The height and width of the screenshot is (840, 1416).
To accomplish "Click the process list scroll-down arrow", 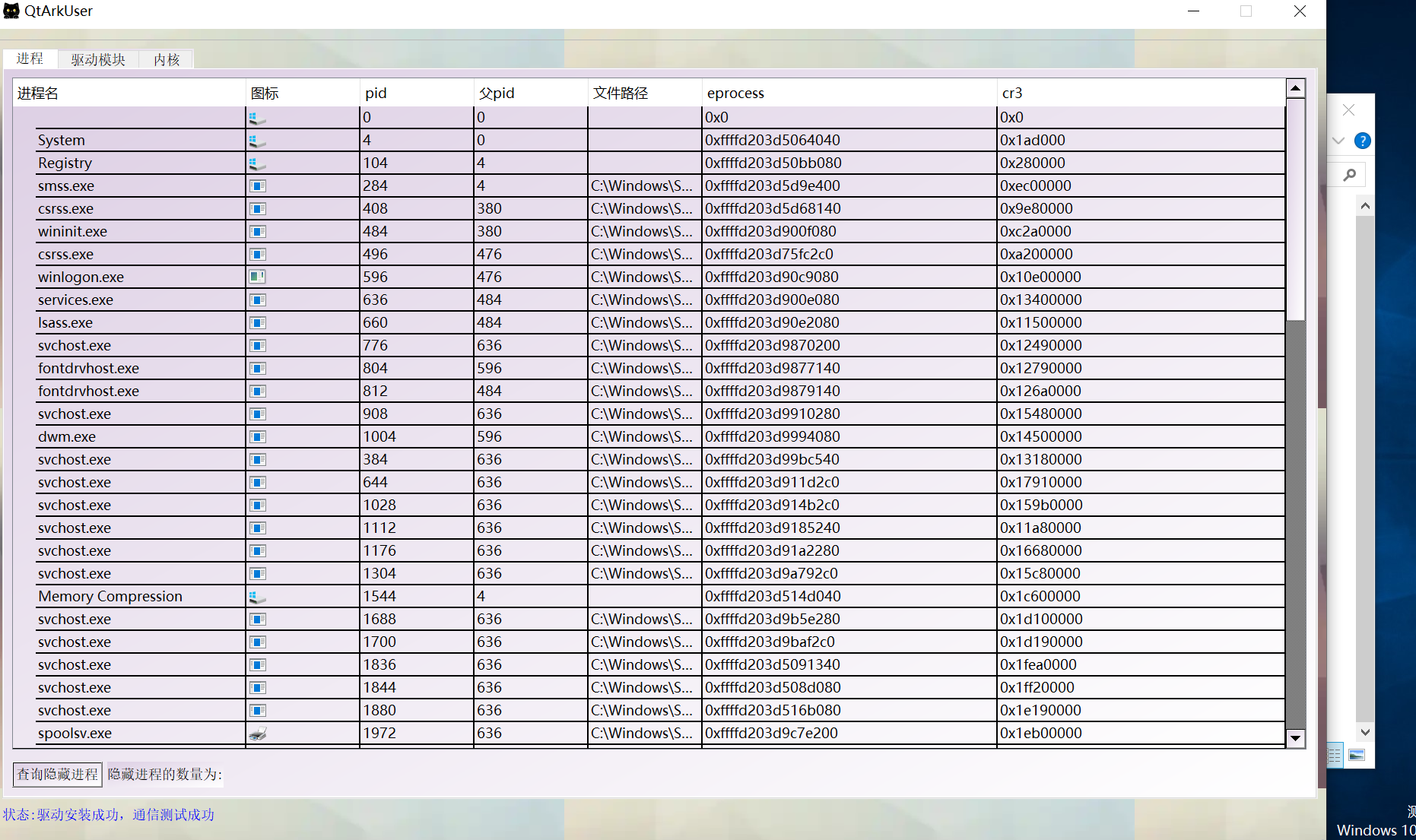I will coord(1296,738).
